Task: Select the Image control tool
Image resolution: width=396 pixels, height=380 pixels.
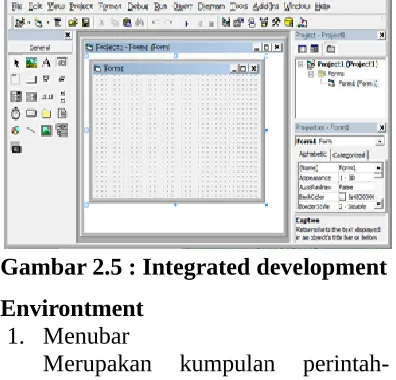Action: point(47,130)
